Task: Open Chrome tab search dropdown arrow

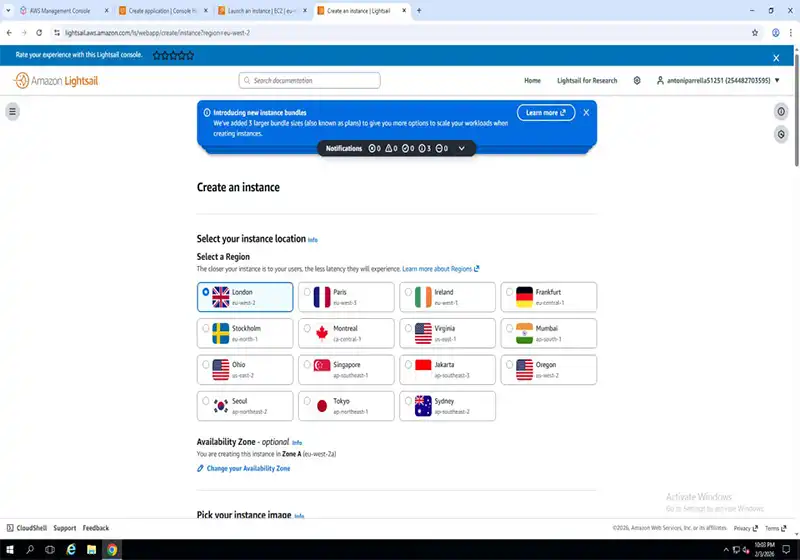Action: [8, 10]
